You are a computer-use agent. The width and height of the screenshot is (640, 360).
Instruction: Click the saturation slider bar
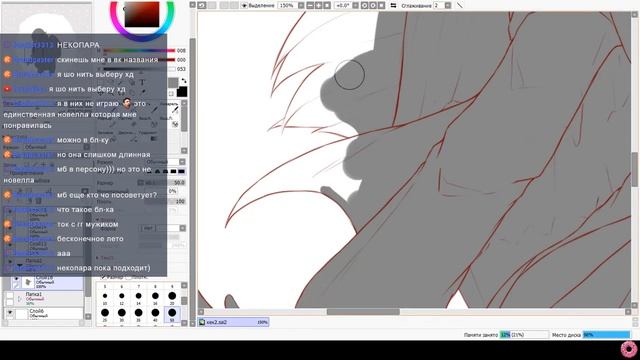[139, 60]
